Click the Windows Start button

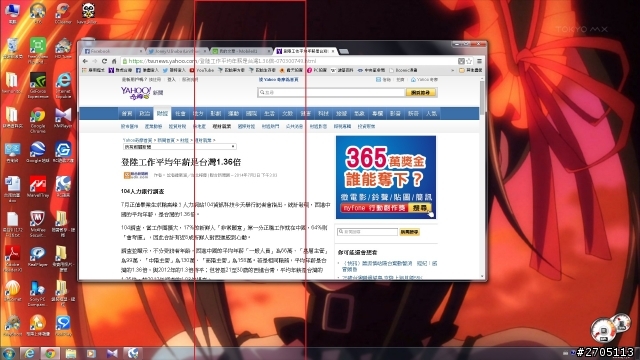[x=9, y=353]
